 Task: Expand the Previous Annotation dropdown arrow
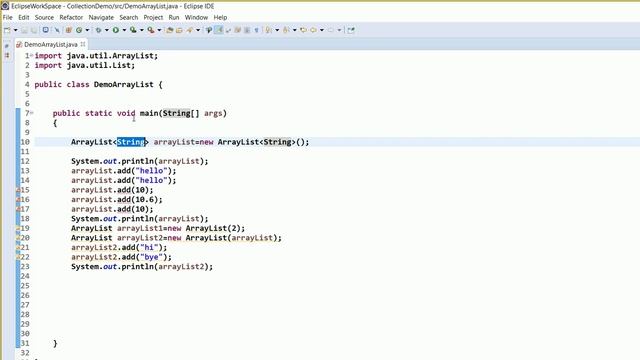point(295,30)
